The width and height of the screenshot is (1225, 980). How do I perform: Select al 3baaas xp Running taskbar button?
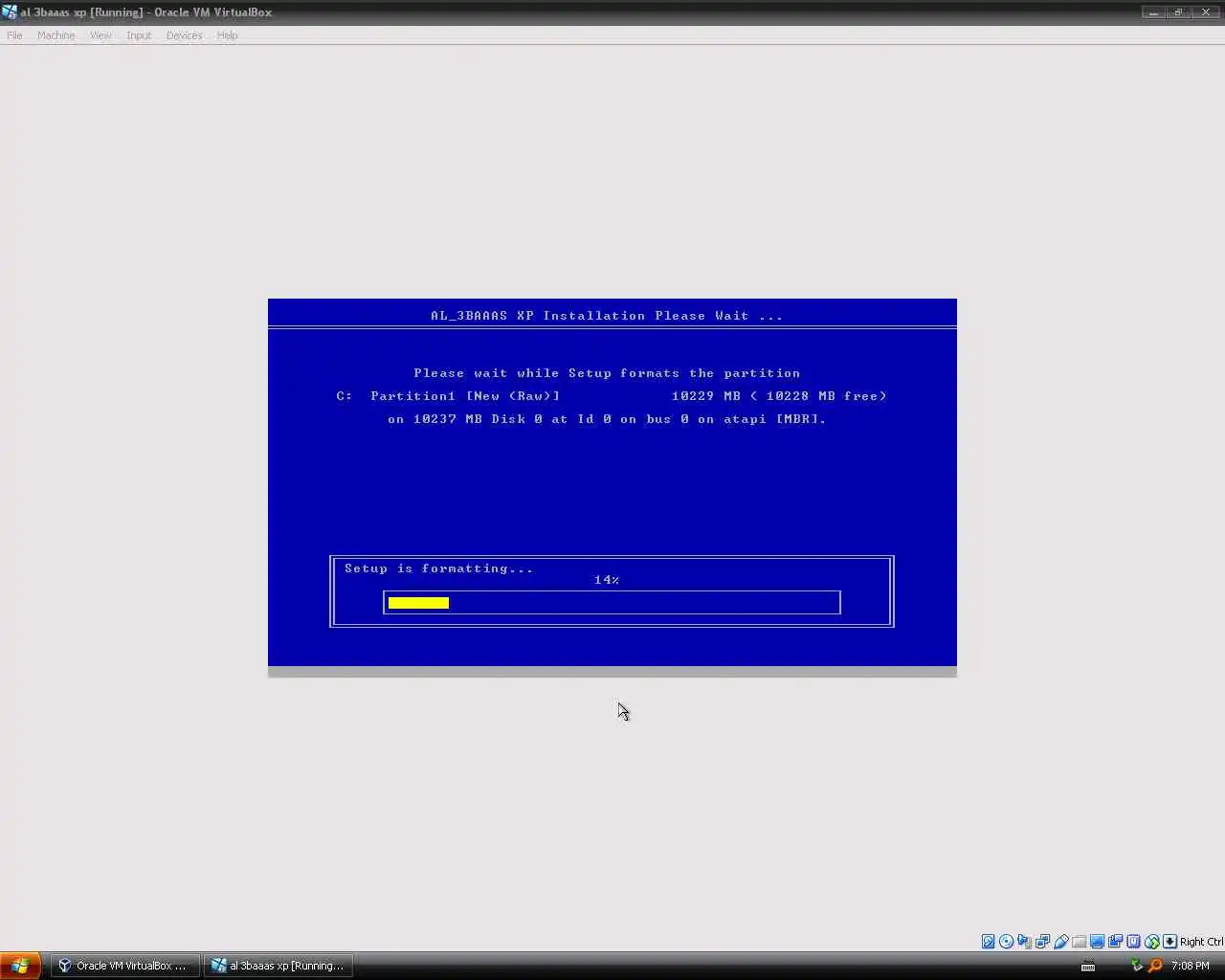tap(278, 966)
